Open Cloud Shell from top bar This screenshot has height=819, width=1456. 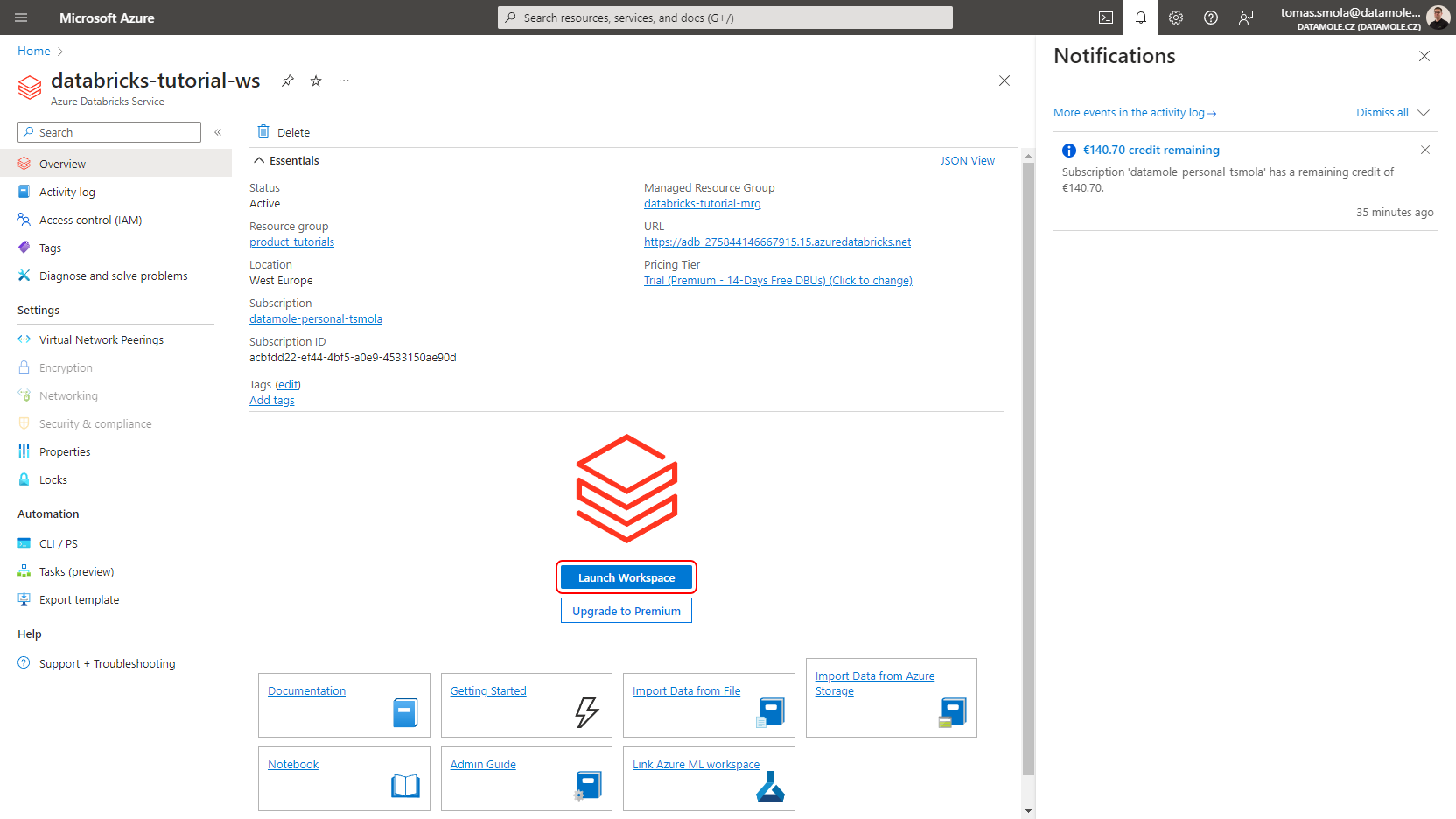point(1106,17)
